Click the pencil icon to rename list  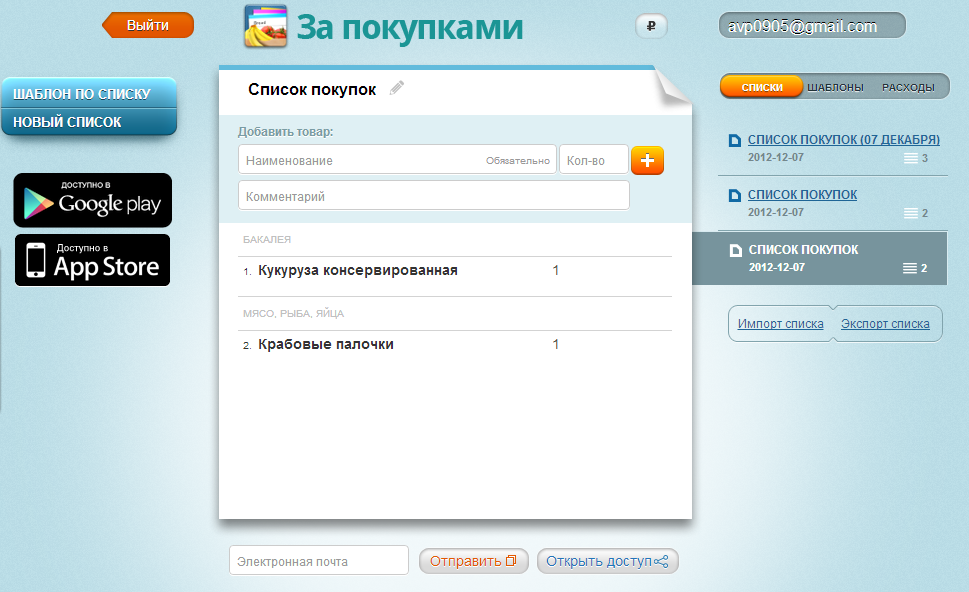397,89
